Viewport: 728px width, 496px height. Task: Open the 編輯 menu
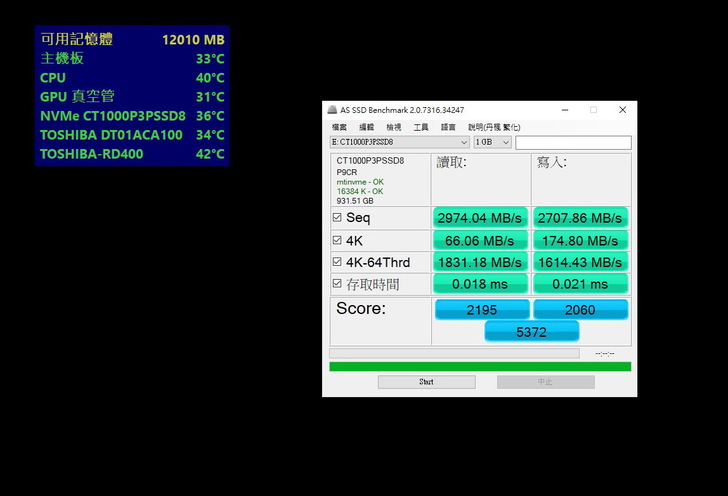tap(366, 127)
